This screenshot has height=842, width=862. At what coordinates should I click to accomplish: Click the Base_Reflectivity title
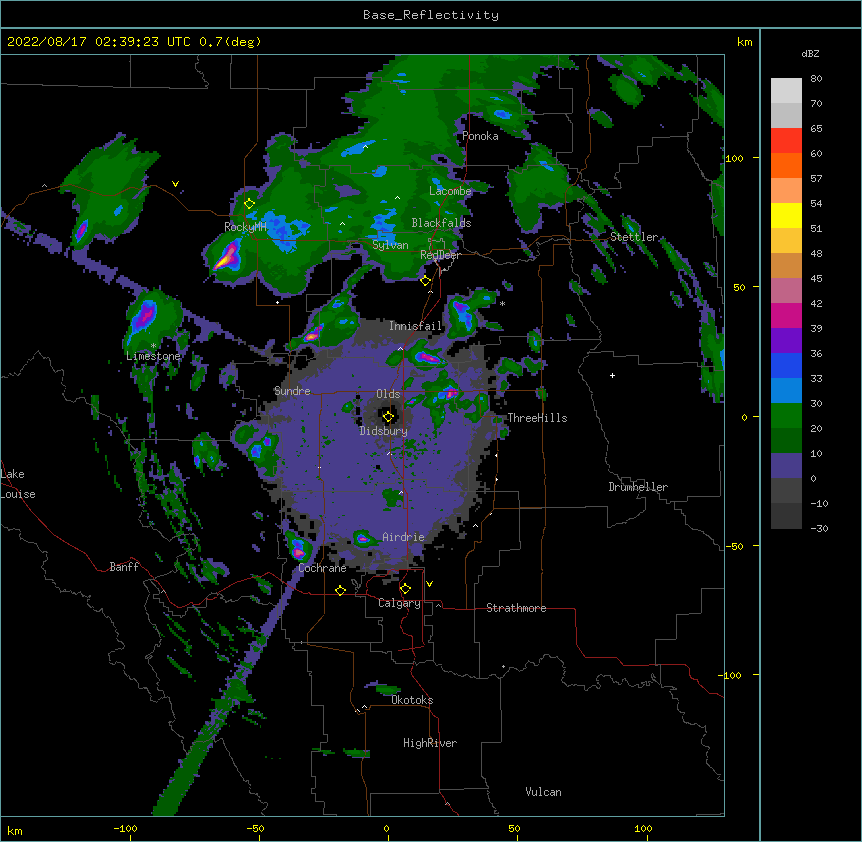click(x=431, y=15)
